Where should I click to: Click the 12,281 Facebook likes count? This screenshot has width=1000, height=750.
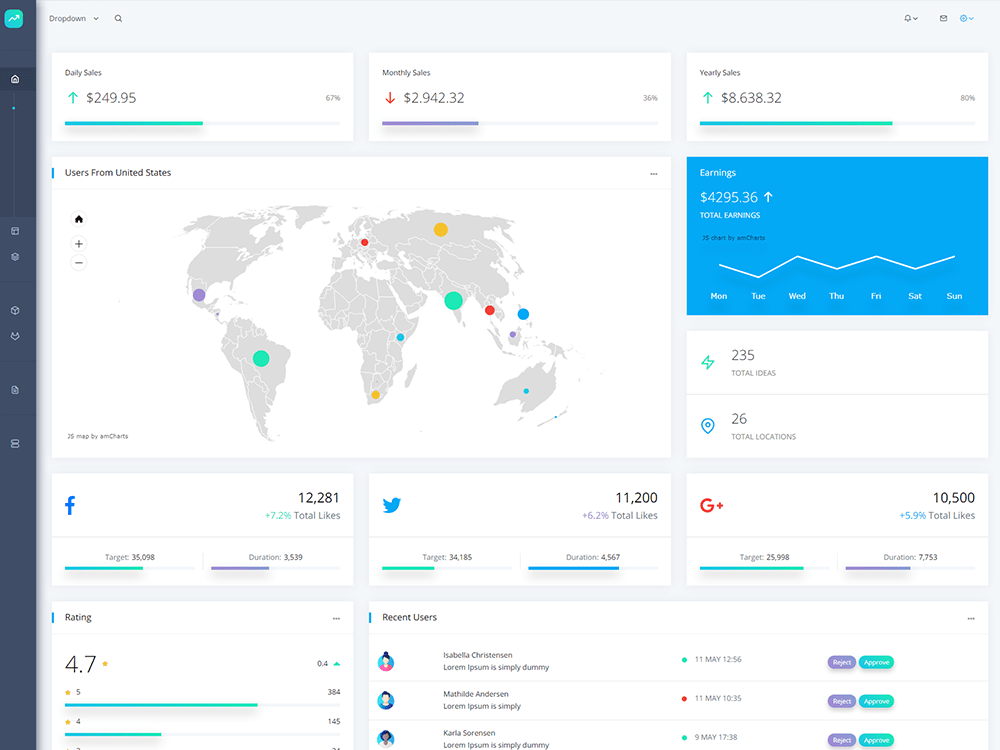(319, 497)
